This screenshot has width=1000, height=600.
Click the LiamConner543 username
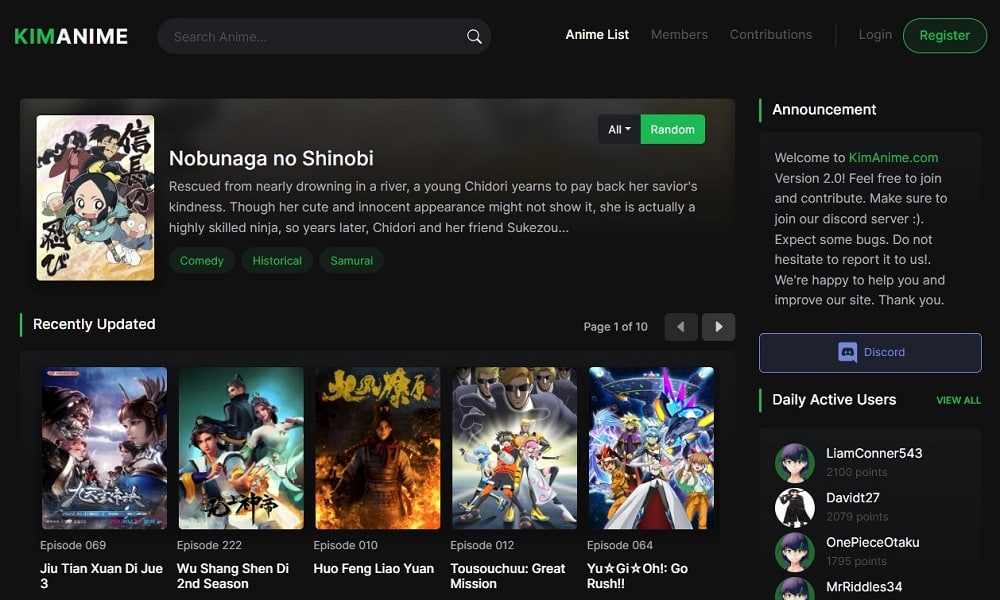tap(874, 453)
